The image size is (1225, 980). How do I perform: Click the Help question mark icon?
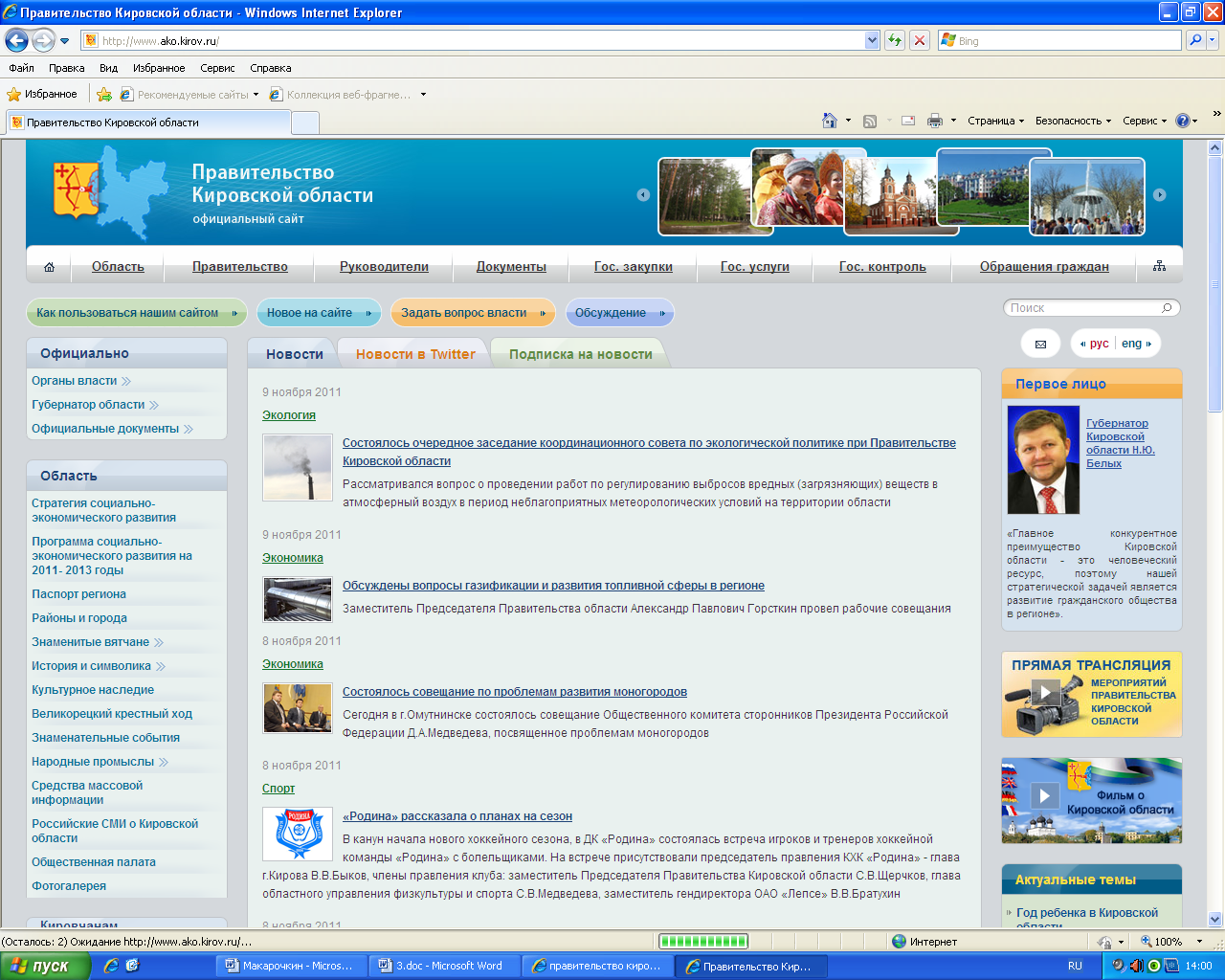click(x=1183, y=121)
